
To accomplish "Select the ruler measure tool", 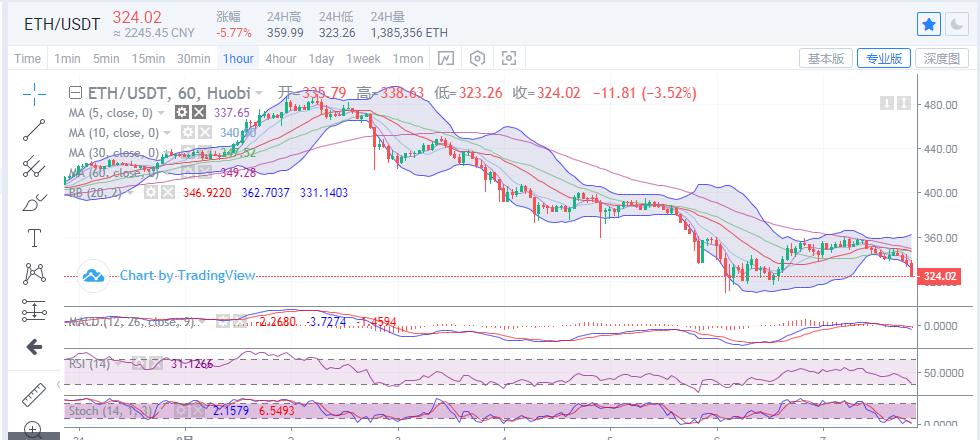I will (x=34, y=394).
